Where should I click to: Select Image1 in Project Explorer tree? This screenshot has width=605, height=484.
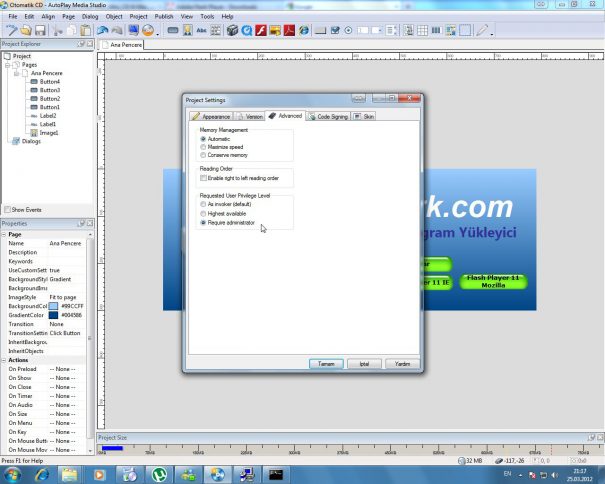[49, 133]
